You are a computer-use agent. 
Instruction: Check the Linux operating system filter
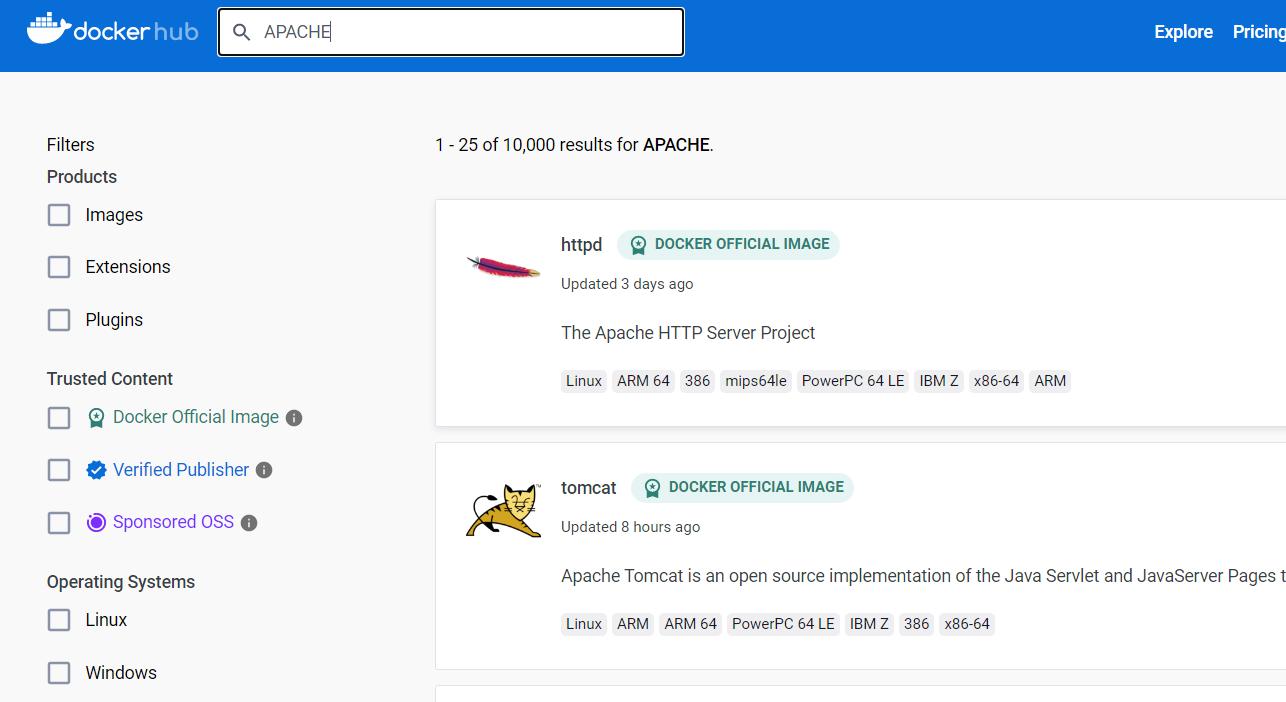[58, 620]
